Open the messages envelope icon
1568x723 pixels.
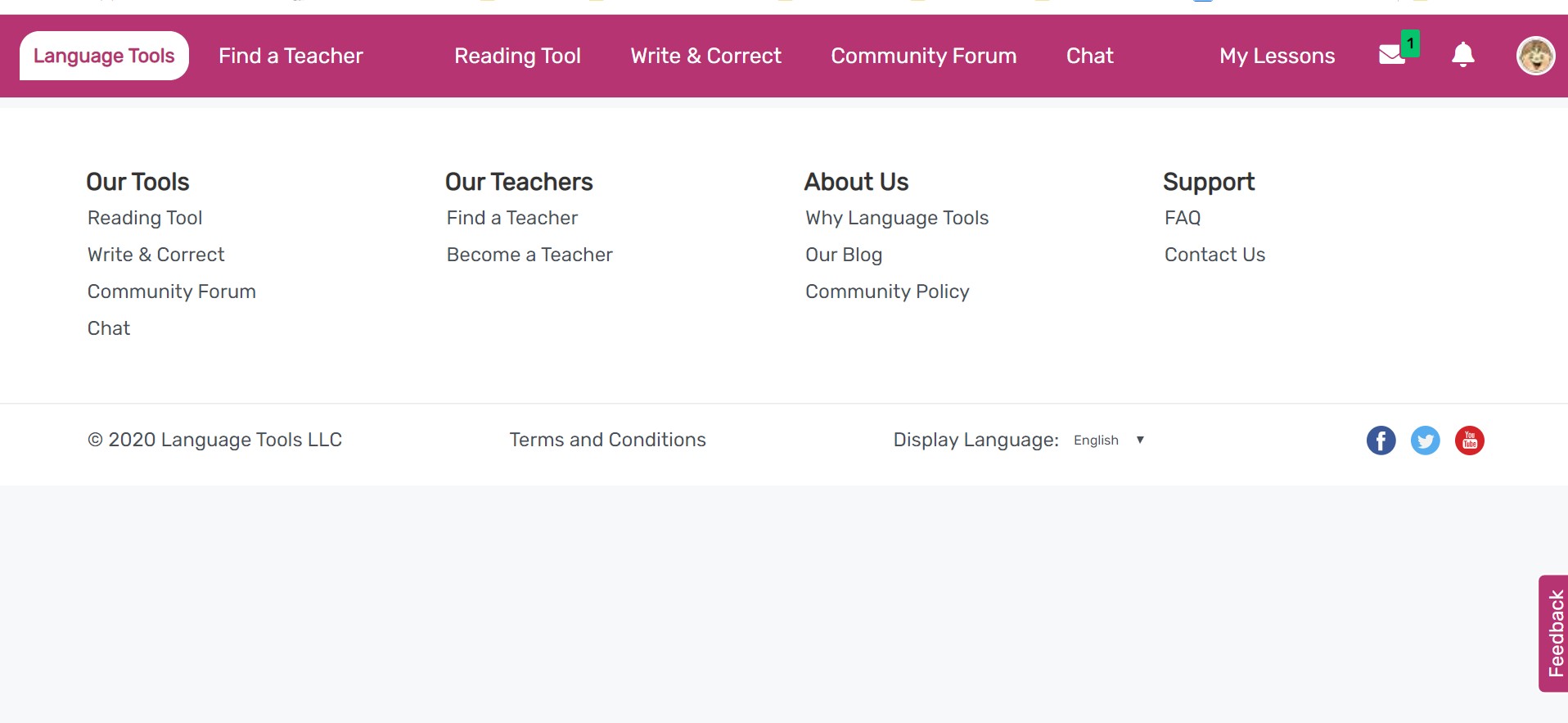pyautogui.click(x=1392, y=55)
